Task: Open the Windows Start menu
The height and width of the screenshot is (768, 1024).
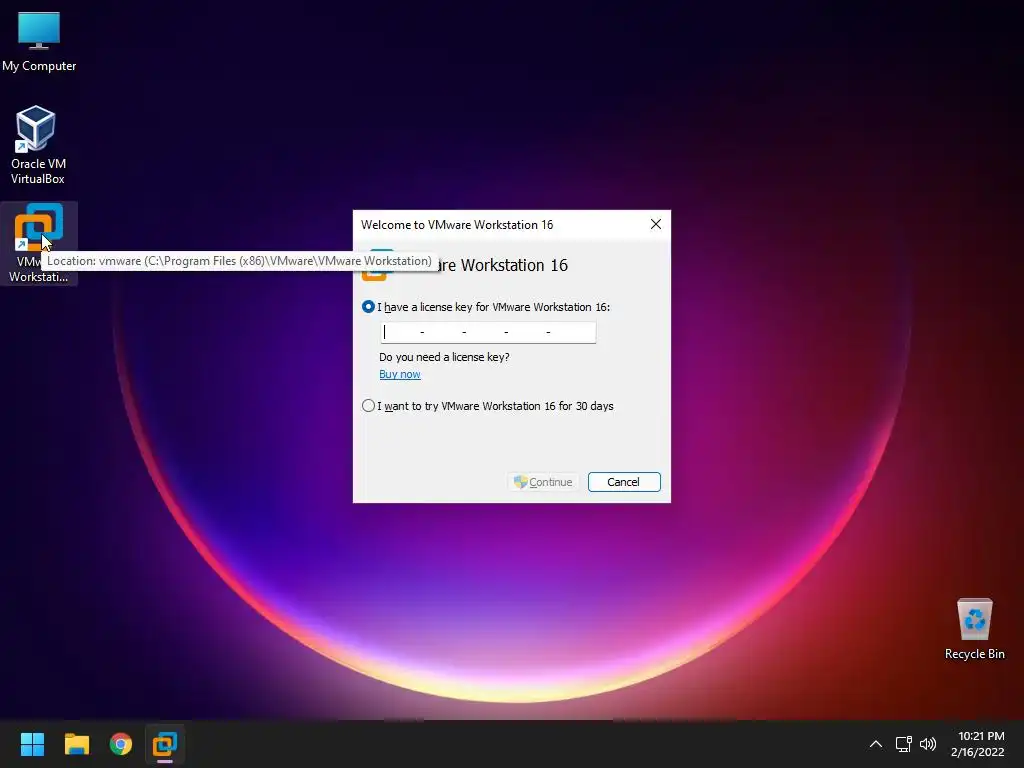Action: point(32,744)
